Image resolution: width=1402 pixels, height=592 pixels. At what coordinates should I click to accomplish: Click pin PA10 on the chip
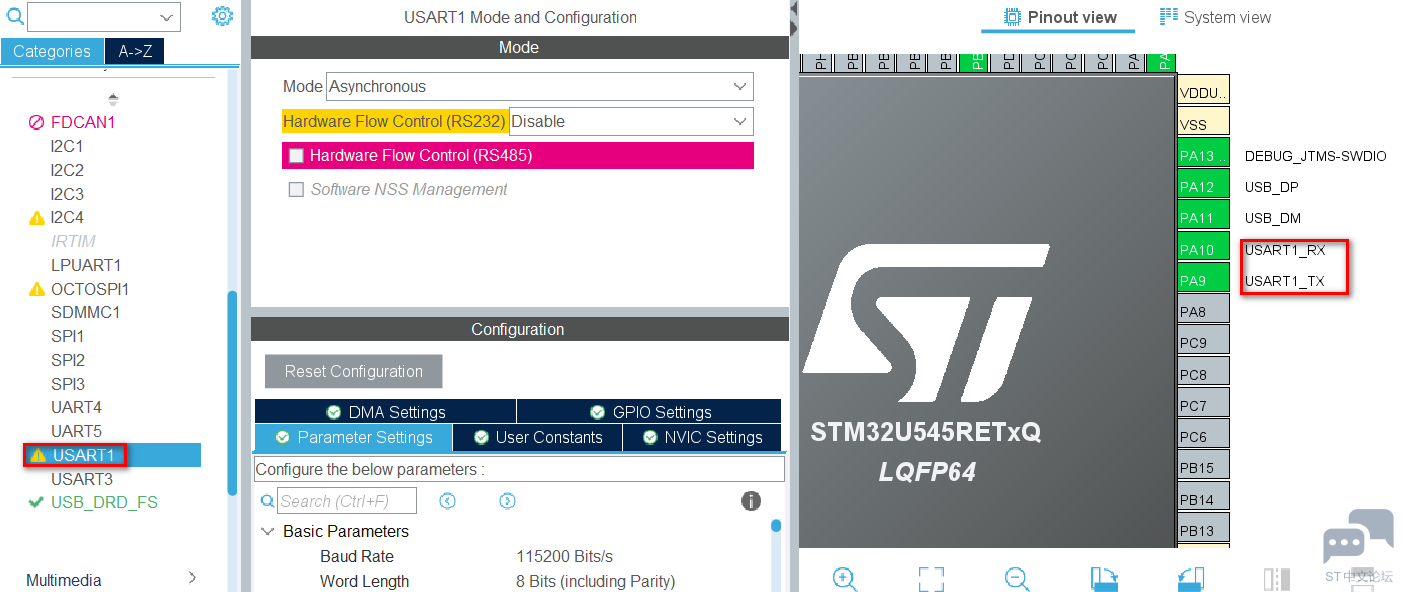(x=1203, y=249)
